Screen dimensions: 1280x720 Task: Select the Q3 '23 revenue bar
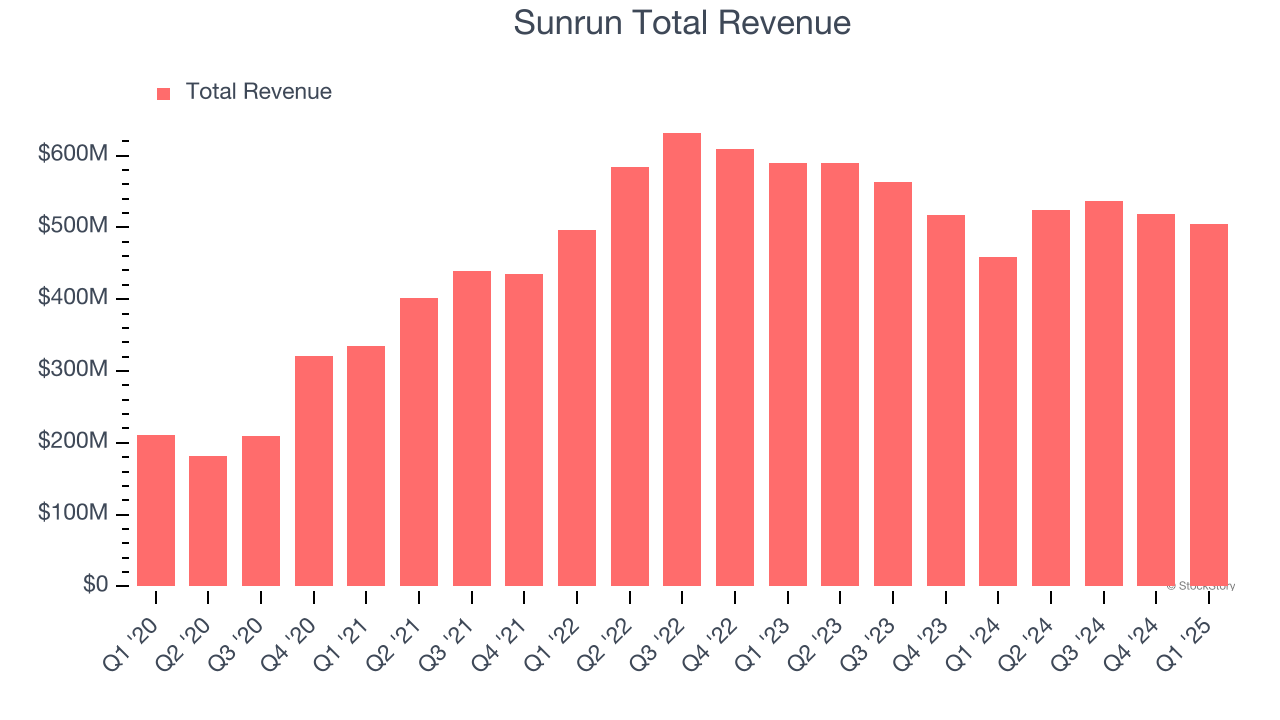tap(893, 384)
